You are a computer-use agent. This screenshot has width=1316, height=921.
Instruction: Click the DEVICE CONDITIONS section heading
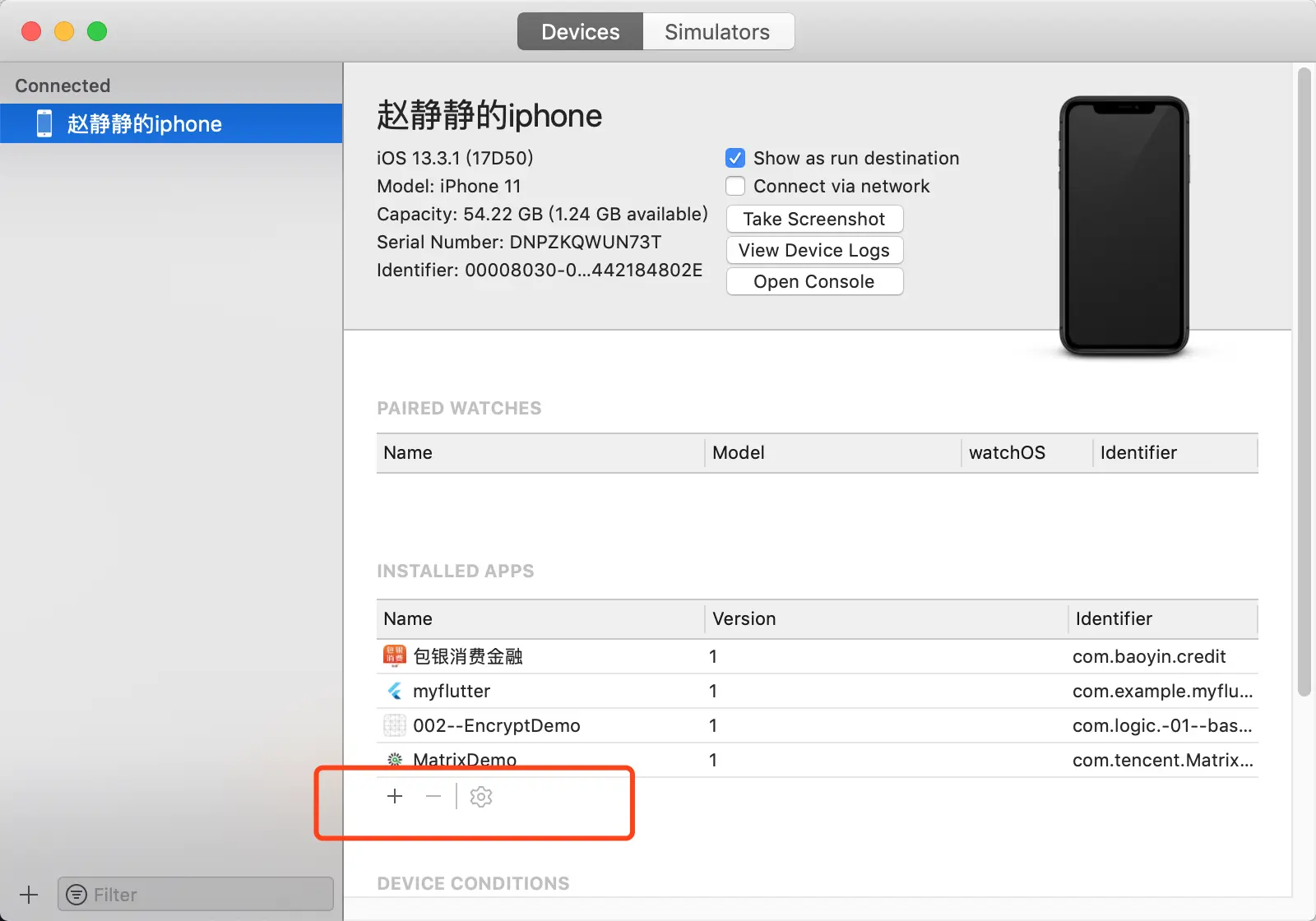pyautogui.click(x=473, y=883)
